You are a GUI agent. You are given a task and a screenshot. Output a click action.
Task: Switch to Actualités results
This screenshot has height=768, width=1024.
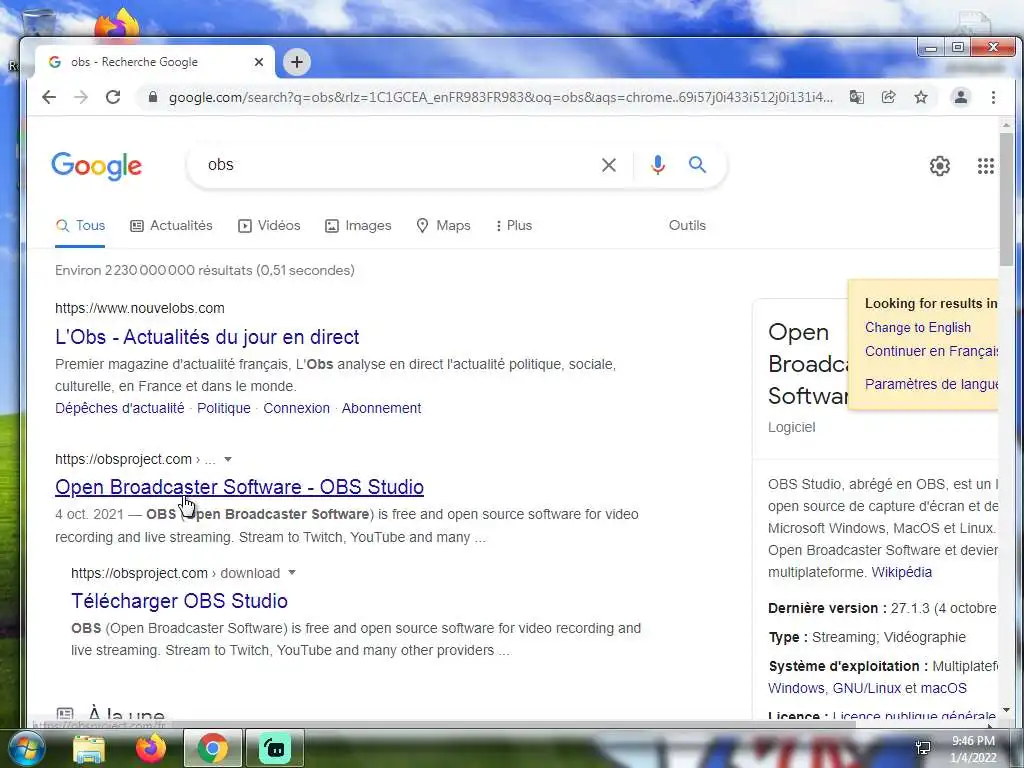172,225
